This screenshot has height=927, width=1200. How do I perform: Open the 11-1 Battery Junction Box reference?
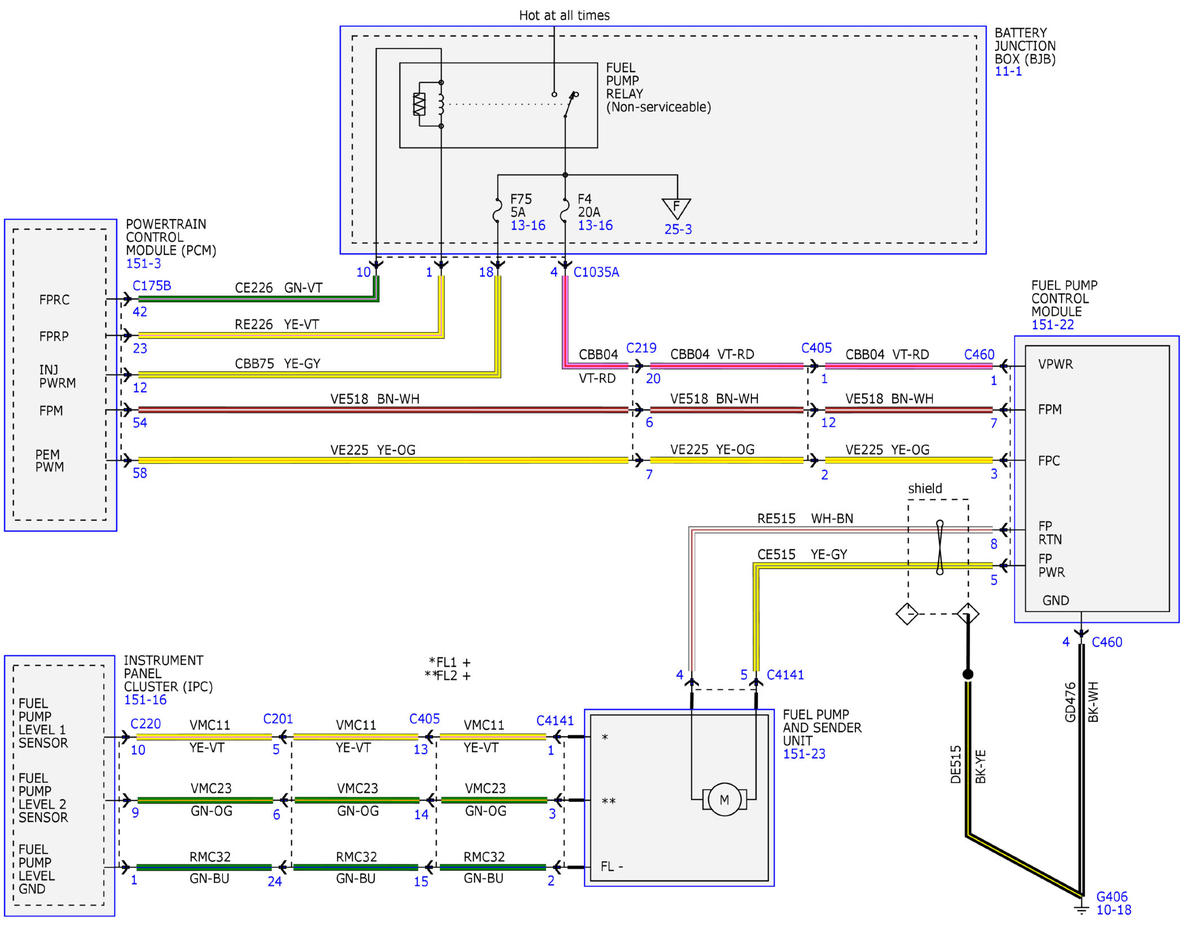(x=1010, y=74)
